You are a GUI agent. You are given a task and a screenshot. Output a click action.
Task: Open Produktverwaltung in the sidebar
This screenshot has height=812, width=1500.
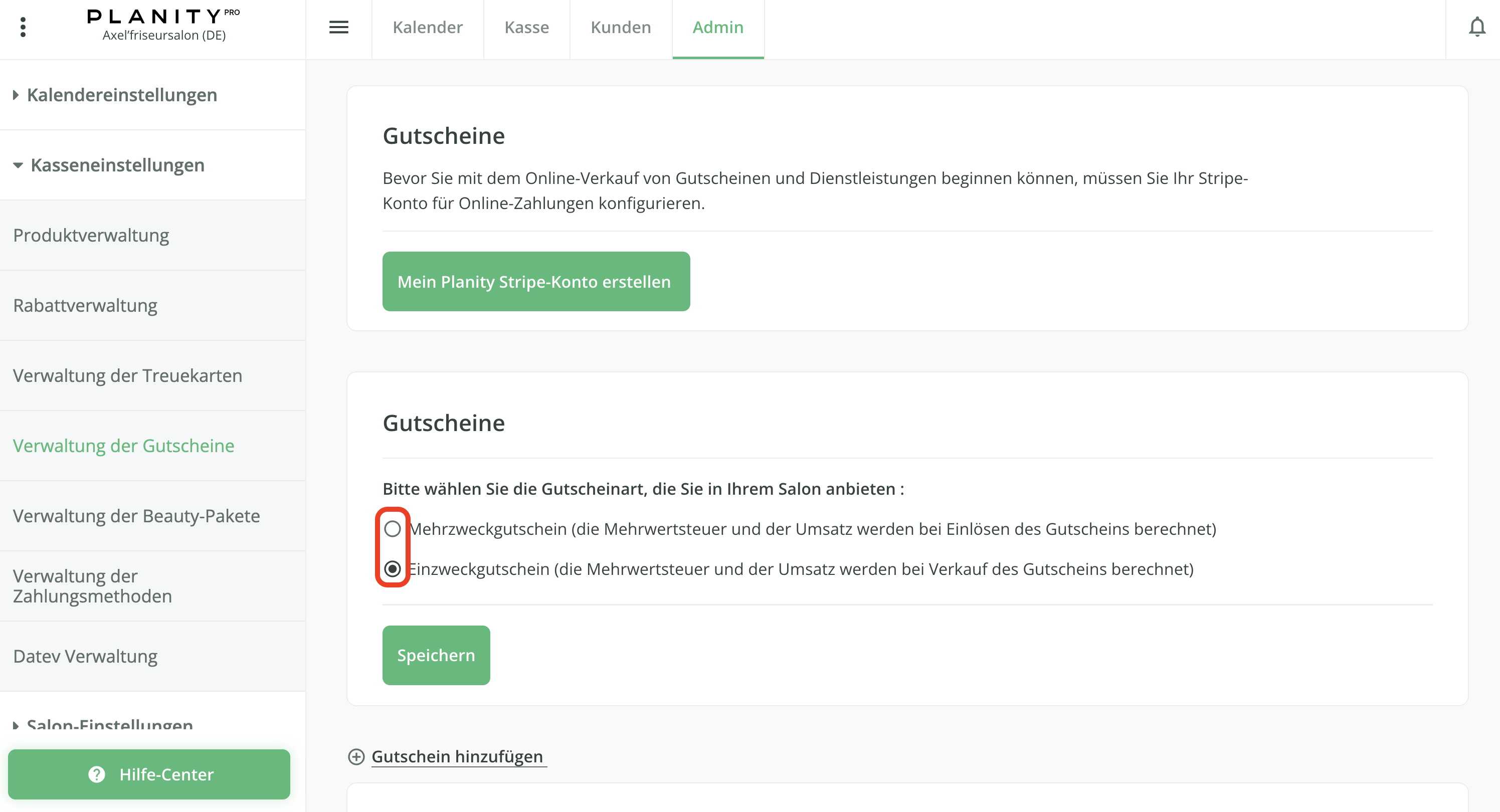click(x=91, y=235)
